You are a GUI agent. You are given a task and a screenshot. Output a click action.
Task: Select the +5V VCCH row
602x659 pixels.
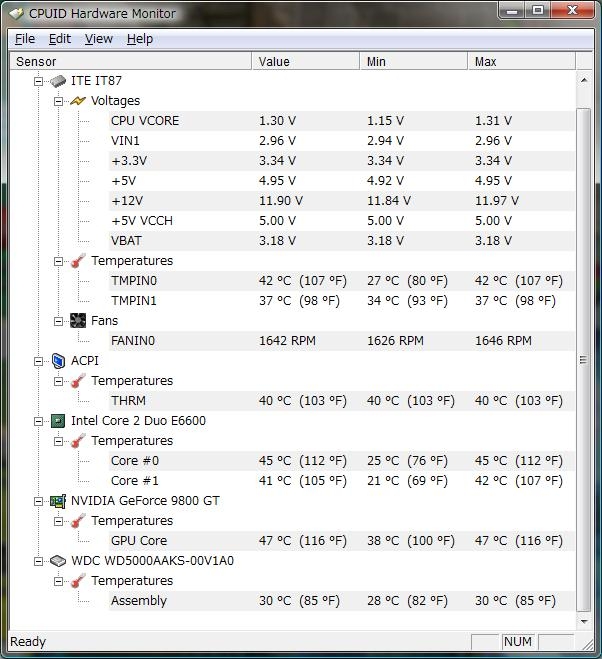(x=342, y=221)
